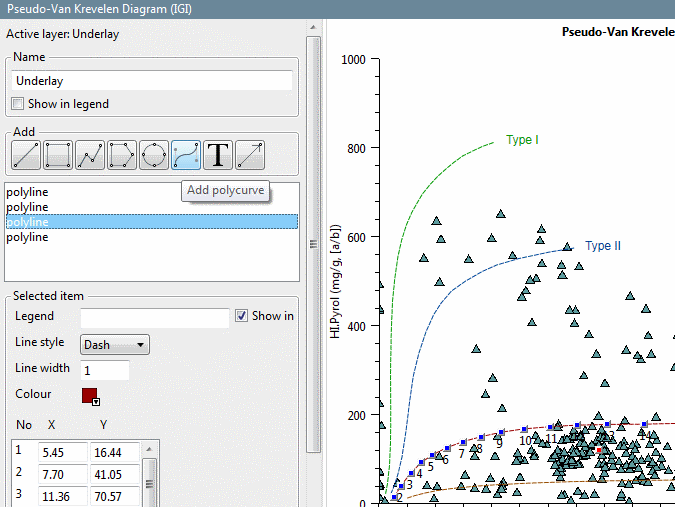Viewport: 675px width, 507px height.
Task: Click the panel scrollbar up arrow
Action: 313,27
